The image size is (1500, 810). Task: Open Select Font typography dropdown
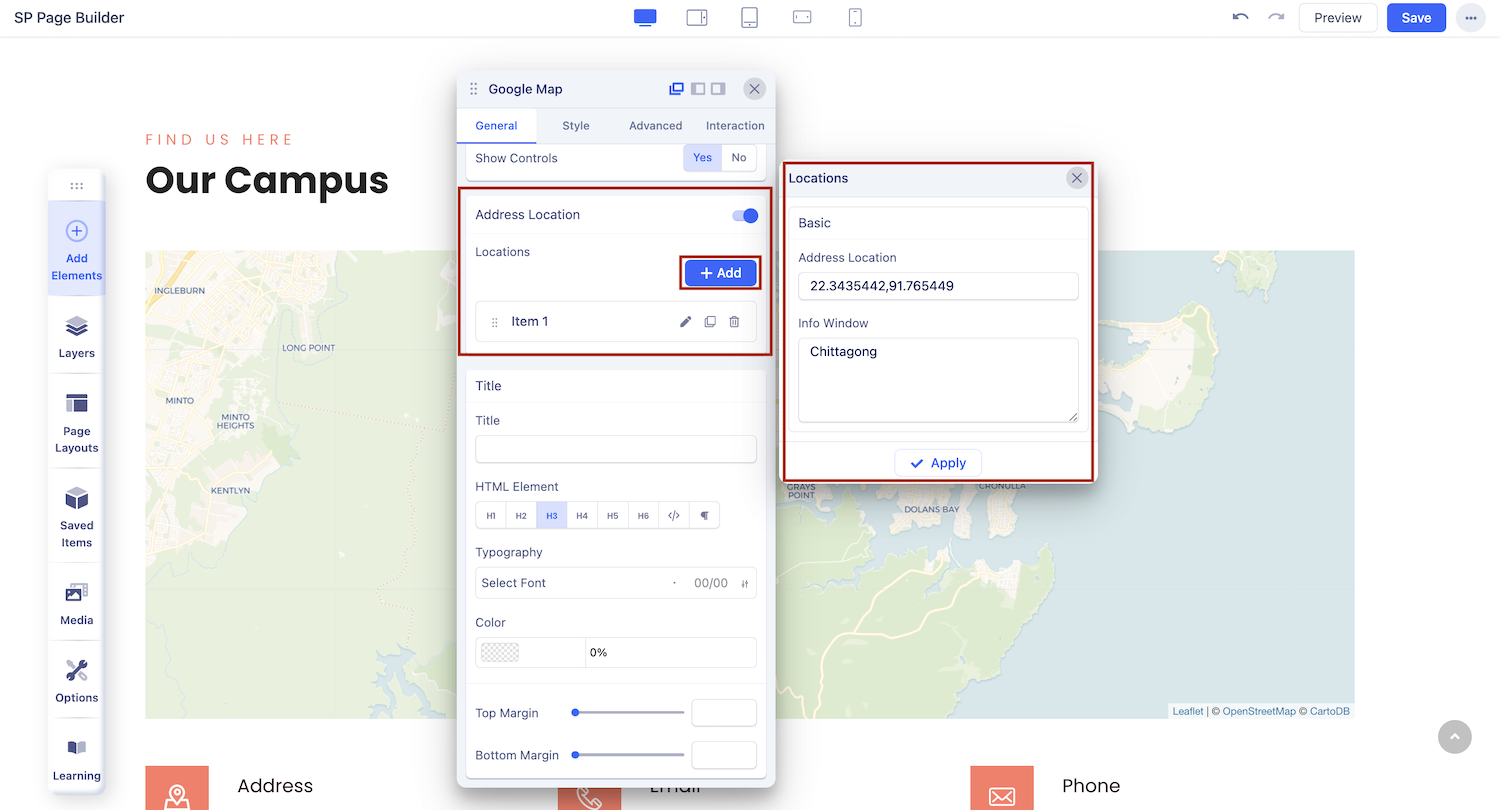click(575, 583)
